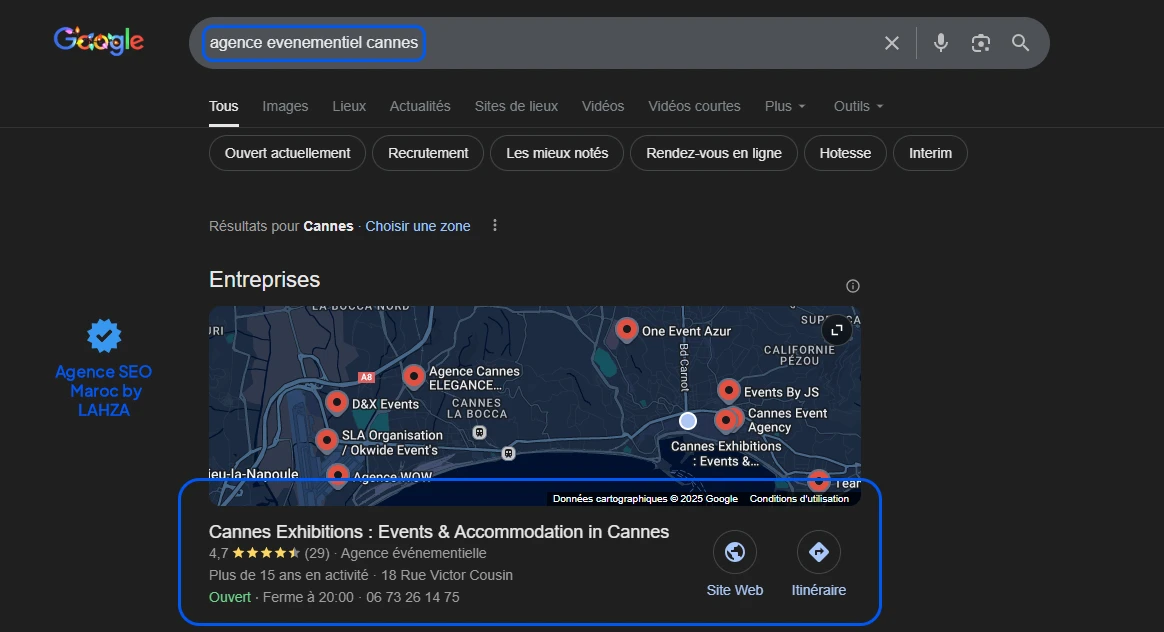Click the address 18 Rue Victor Cousin
This screenshot has width=1164, height=632.
pos(447,575)
